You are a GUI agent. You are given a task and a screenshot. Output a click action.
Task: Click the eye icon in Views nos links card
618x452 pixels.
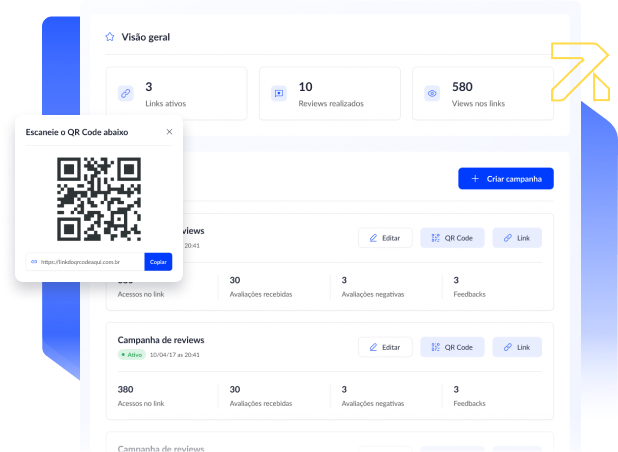coord(432,93)
